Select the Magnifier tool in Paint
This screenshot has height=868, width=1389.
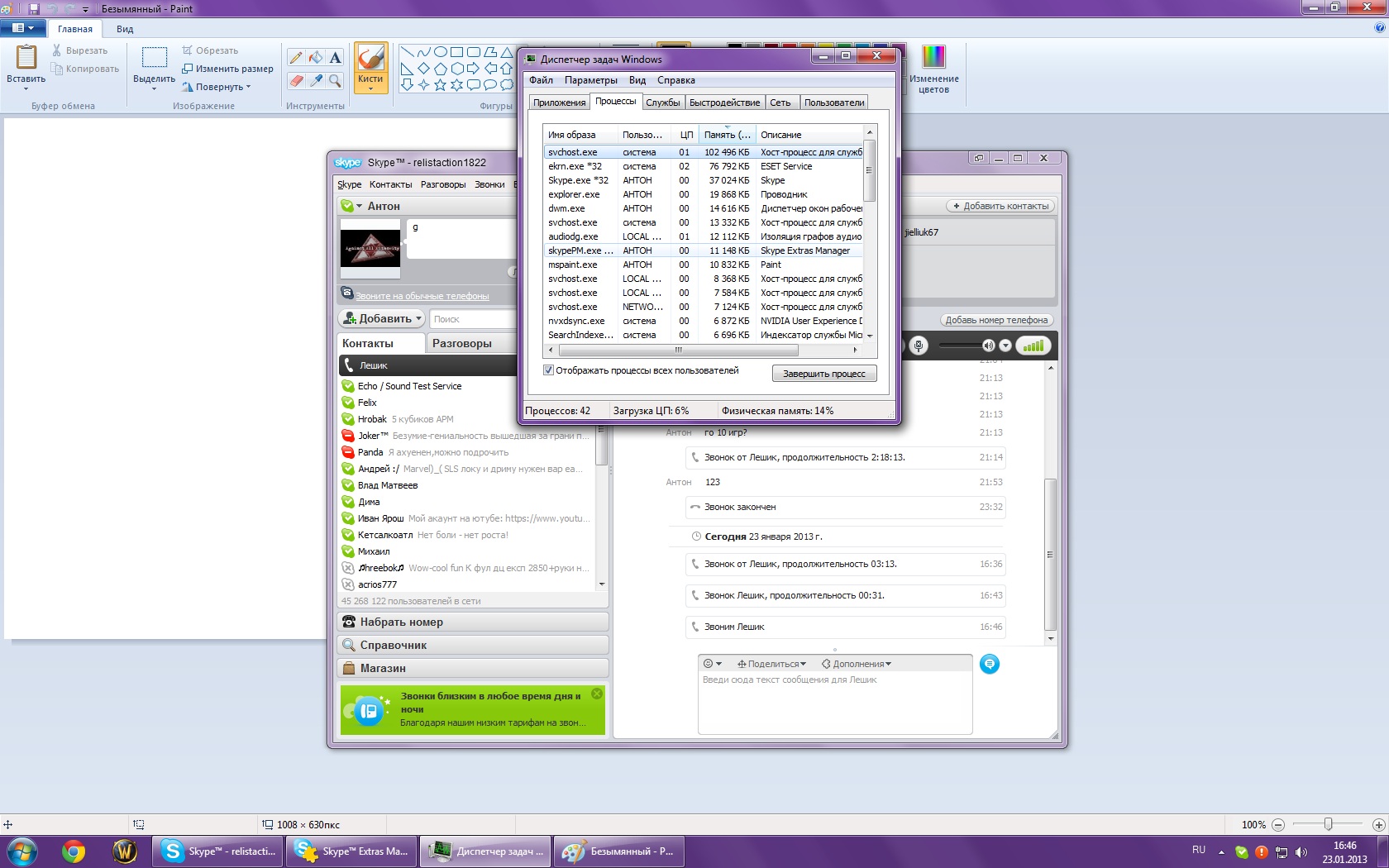click(x=335, y=80)
